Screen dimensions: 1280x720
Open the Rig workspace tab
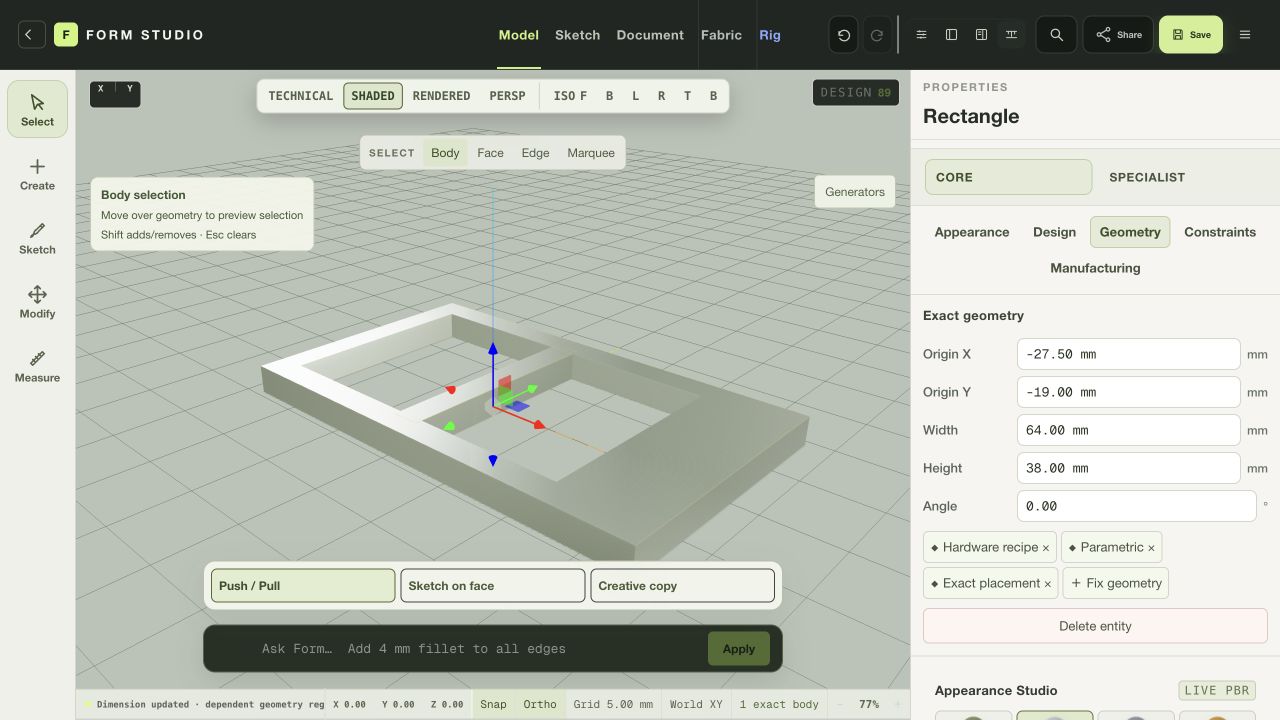coord(770,35)
